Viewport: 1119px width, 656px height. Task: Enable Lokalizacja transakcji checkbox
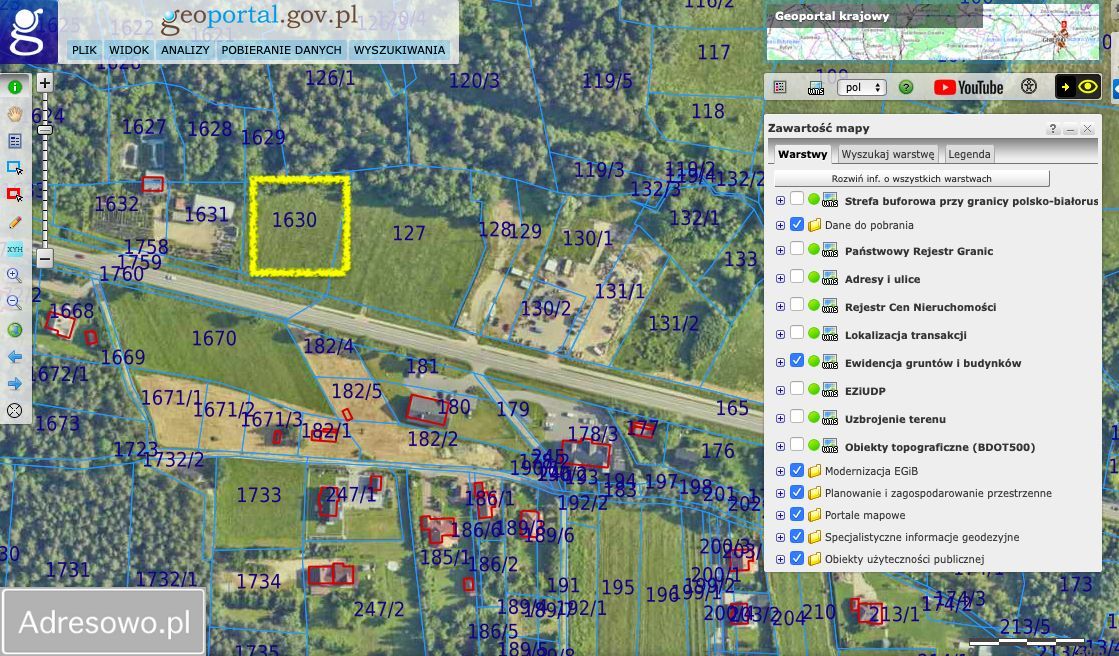(797, 333)
